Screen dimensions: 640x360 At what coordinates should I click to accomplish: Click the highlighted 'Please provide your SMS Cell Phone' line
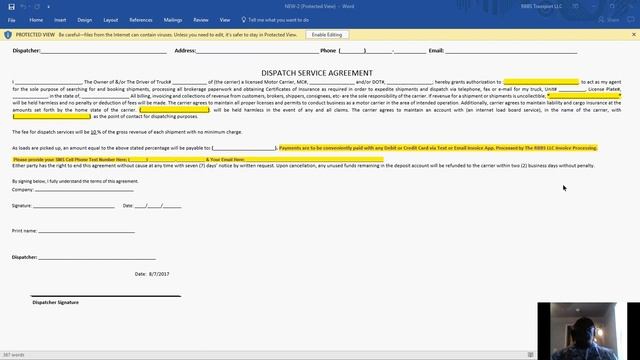tap(198, 160)
